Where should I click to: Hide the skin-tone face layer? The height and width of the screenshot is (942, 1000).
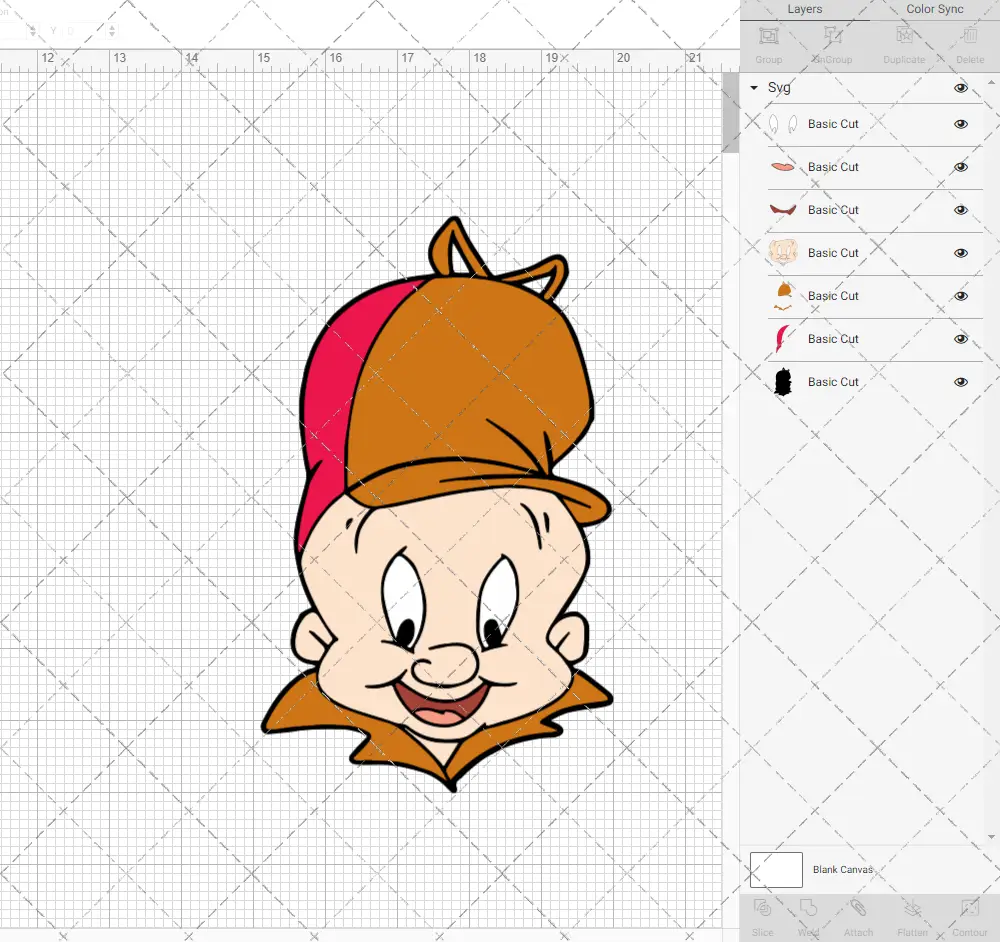960,253
